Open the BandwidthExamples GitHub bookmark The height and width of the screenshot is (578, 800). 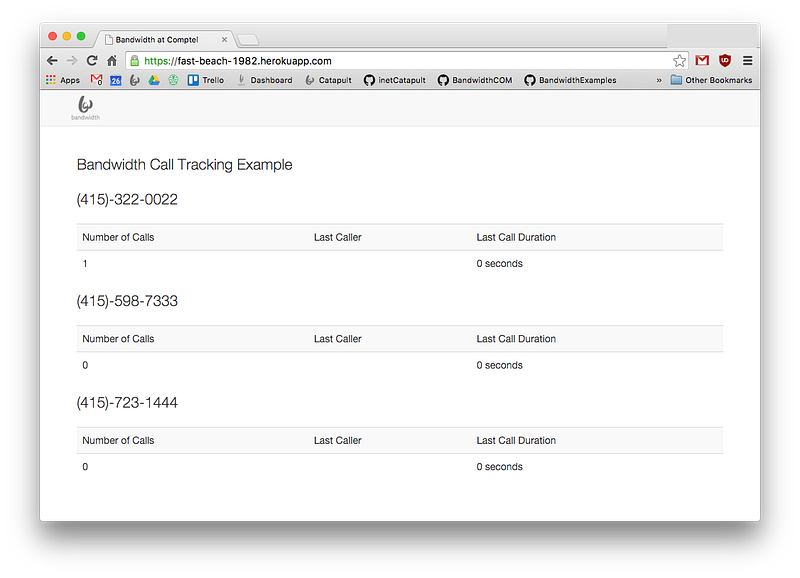tap(570, 80)
